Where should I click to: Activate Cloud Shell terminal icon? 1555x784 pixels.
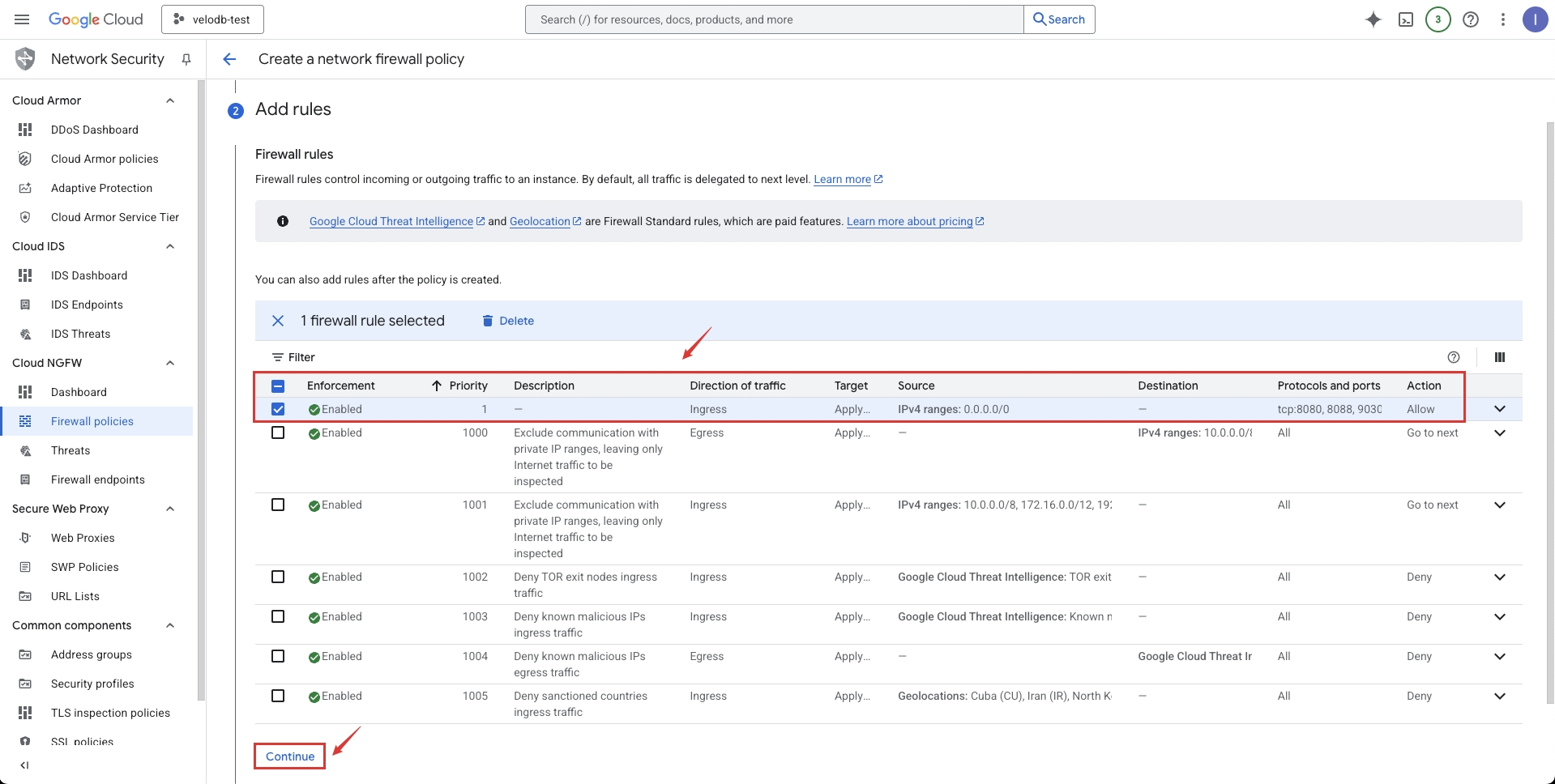pos(1406,19)
